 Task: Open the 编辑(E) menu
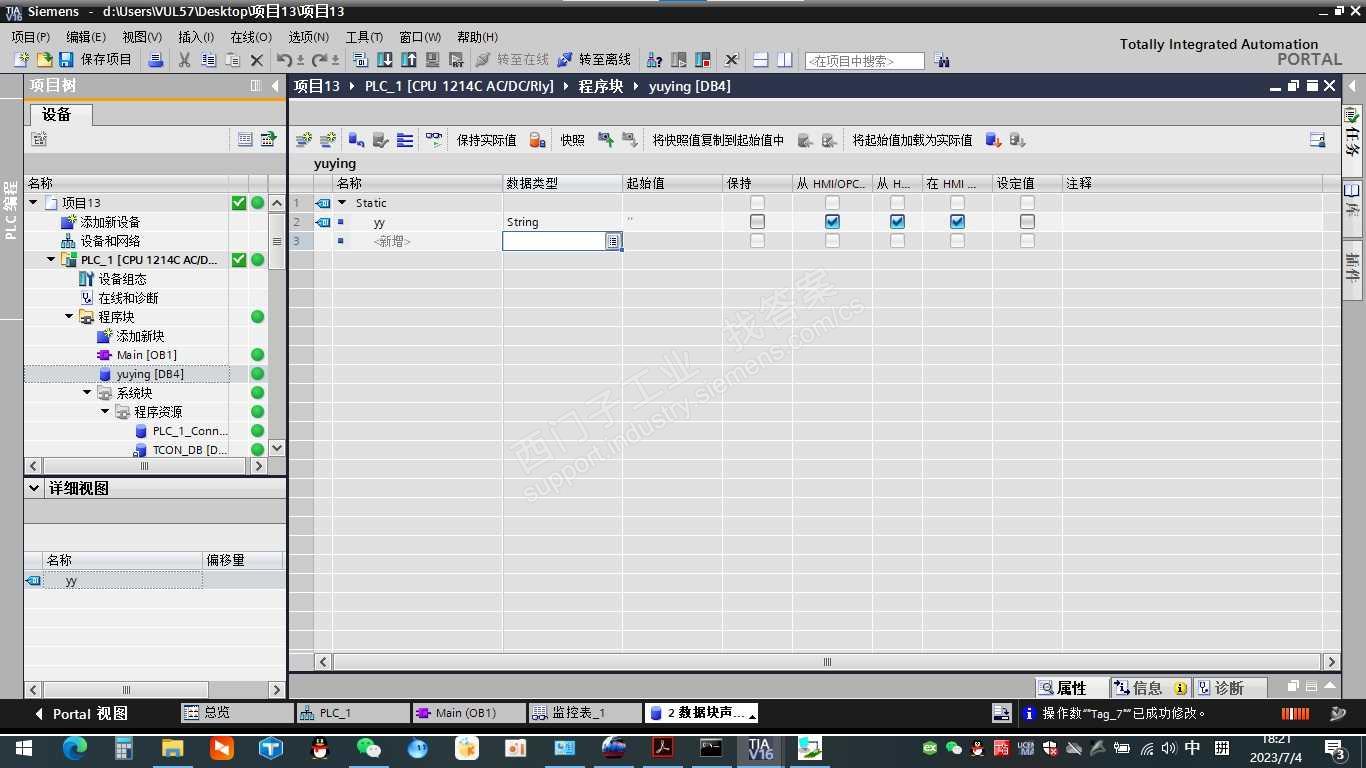pyautogui.click(x=86, y=37)
